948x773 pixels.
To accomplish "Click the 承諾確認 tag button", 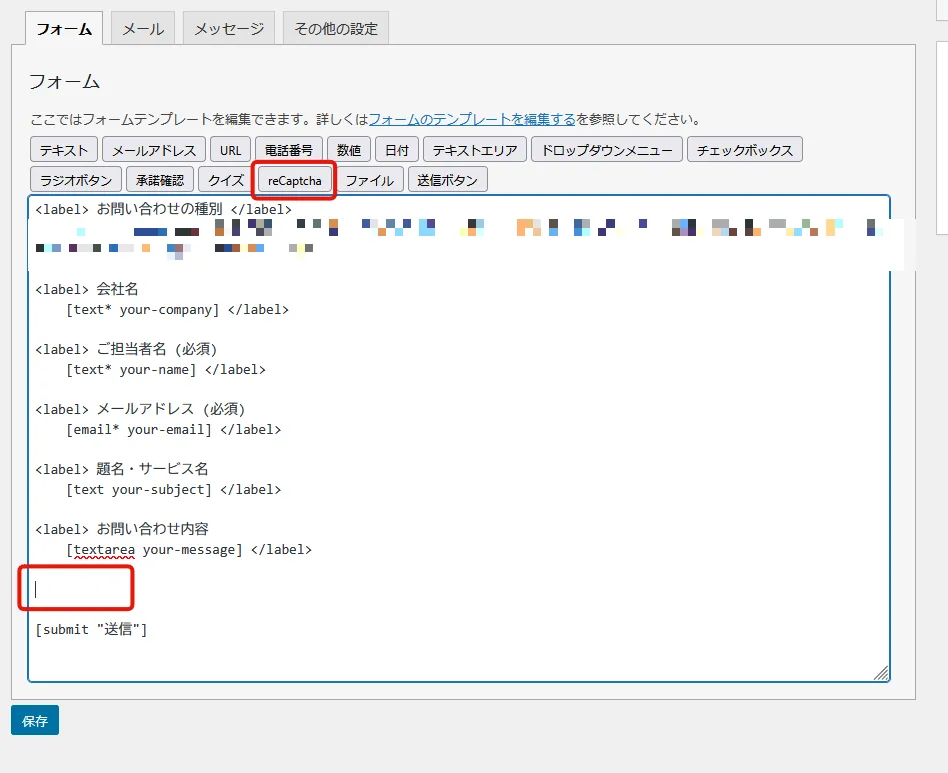I will click(161, 180).
